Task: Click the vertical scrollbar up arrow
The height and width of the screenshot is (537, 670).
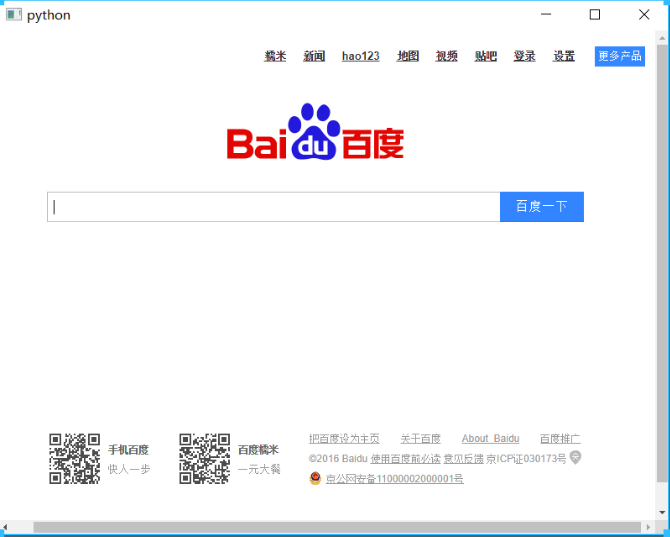Action: point(662,38)
